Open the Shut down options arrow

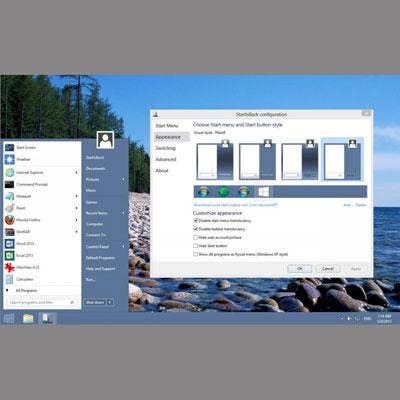pyautogui.click(x=110, y=303)
